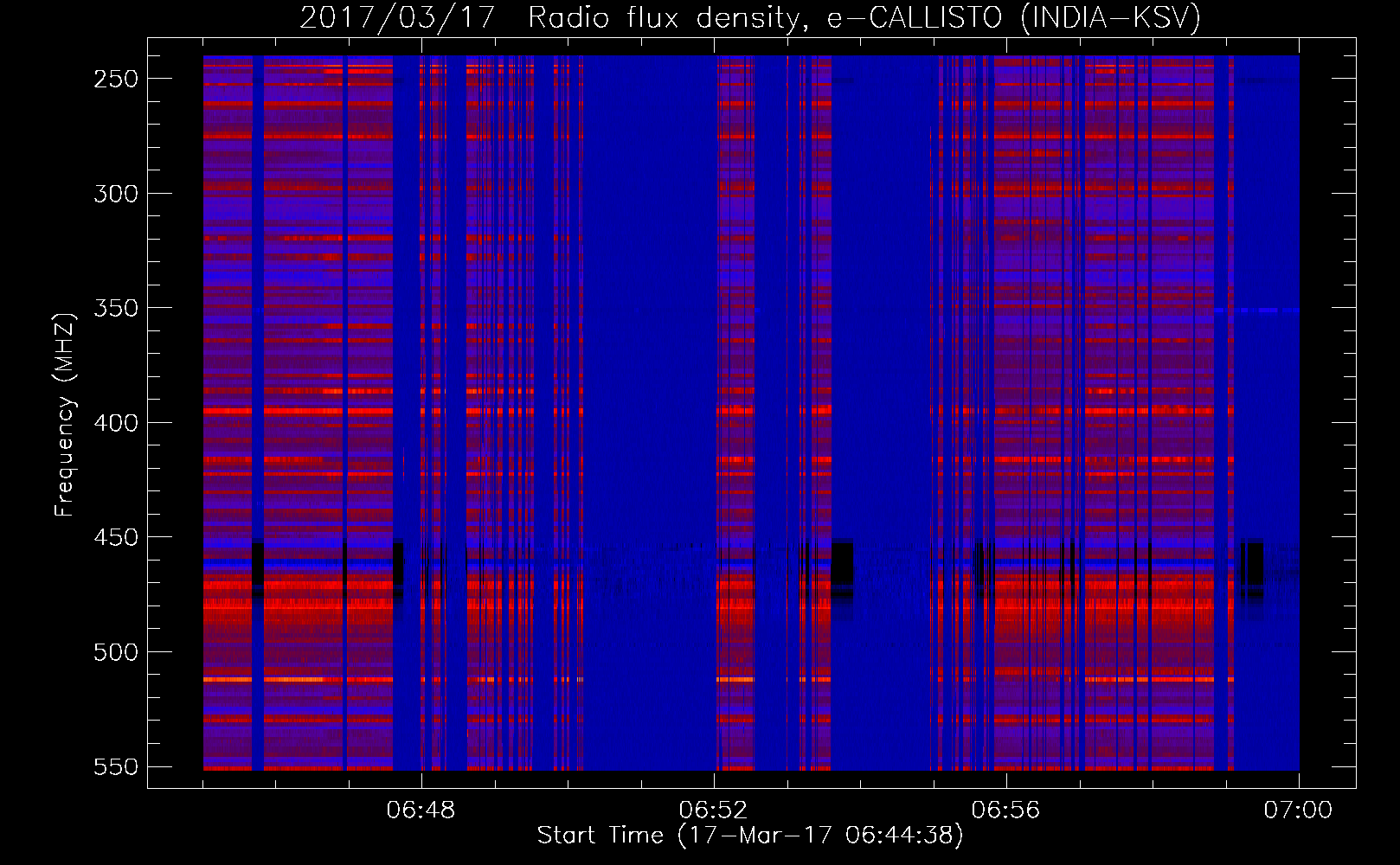1400x865 pixels.
Task: Click the 400 frequency tick label
Action: (116, 423)
